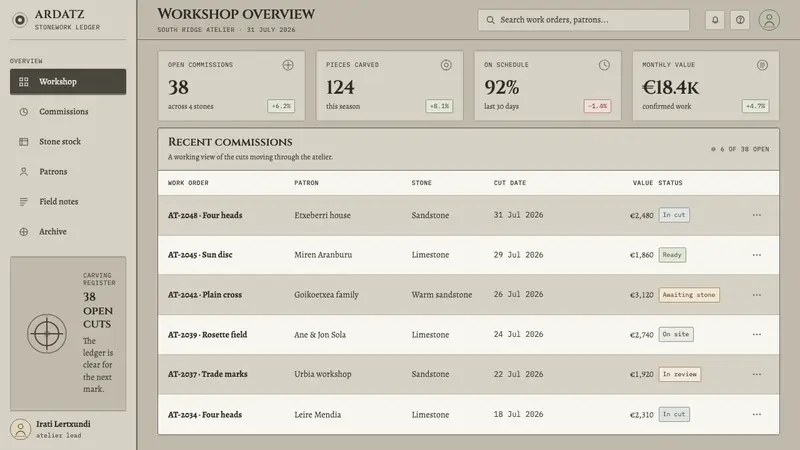
Task: Click the -1.4% change badge
Action: point(597,106)
